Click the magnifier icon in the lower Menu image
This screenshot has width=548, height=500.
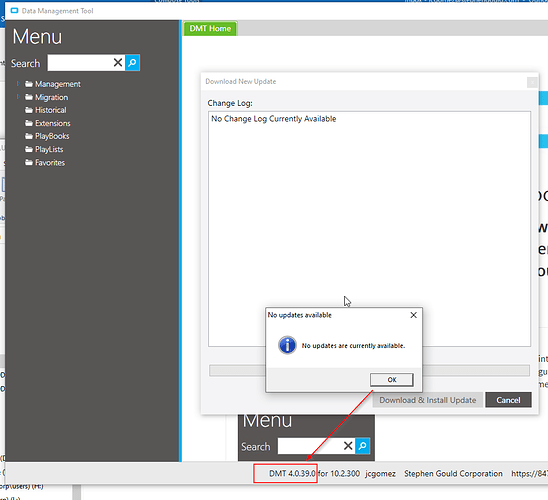363,446
